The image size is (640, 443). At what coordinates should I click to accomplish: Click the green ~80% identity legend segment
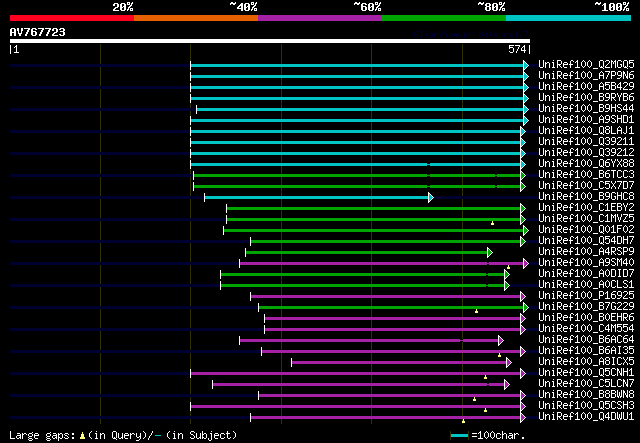[444, 18]
